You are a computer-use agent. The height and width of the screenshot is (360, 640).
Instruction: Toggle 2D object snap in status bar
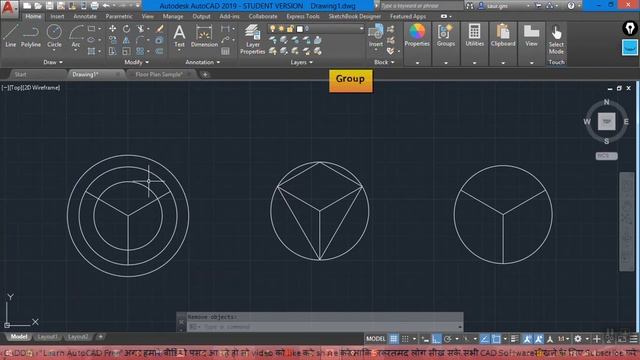(x=496, y=339)
